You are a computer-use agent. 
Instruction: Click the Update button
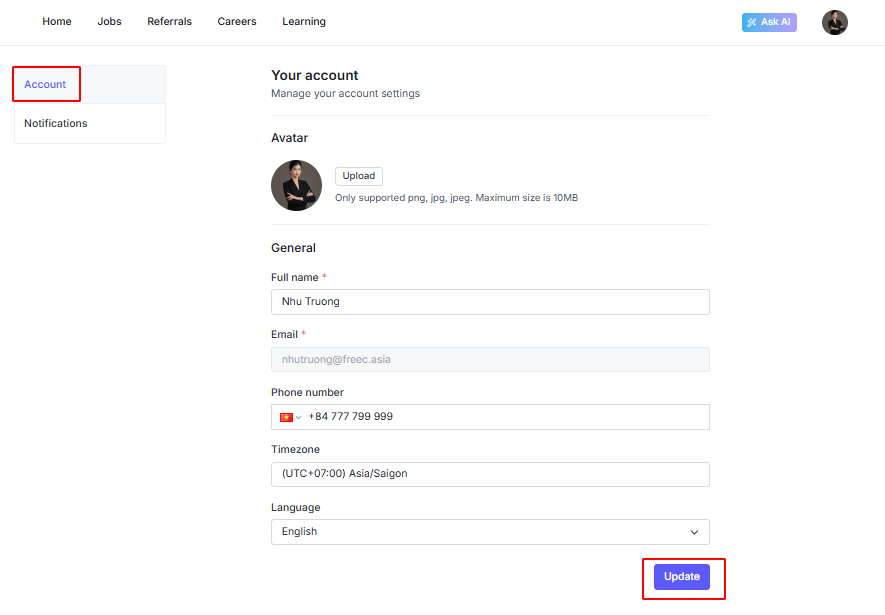(x=681, y=577)
